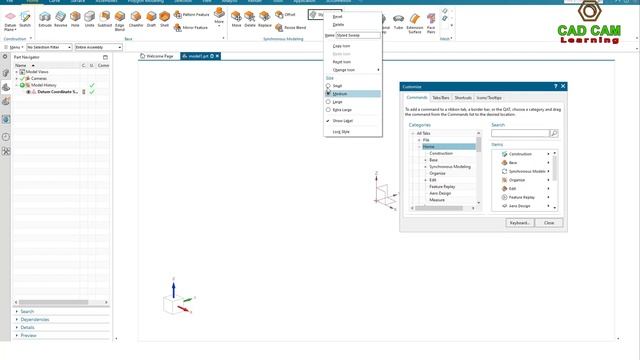Choose the Draft command

(151, 20)
